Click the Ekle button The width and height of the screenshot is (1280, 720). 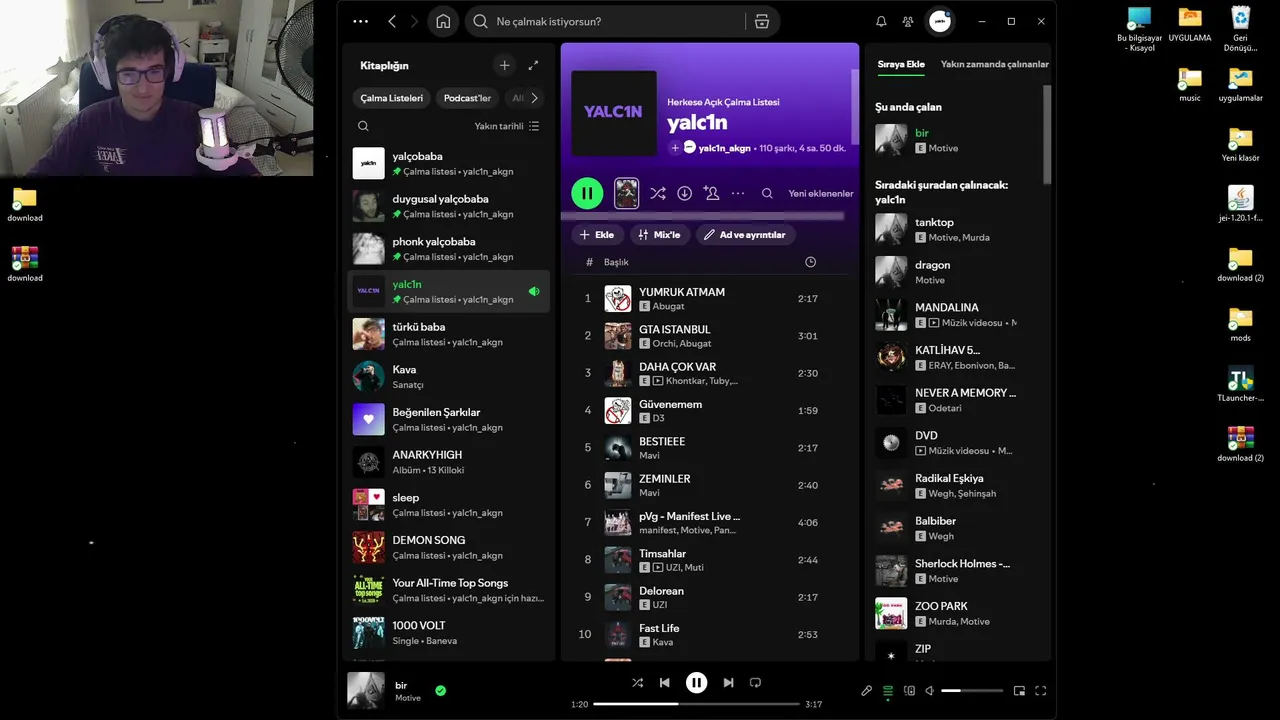[x=597, y=235]
